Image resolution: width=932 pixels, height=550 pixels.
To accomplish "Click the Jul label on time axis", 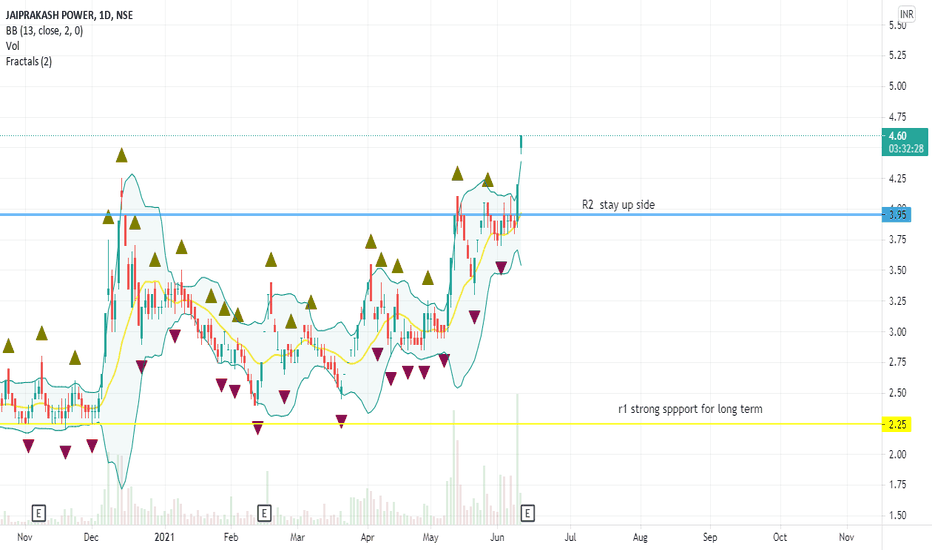I will tap(570, 537).
